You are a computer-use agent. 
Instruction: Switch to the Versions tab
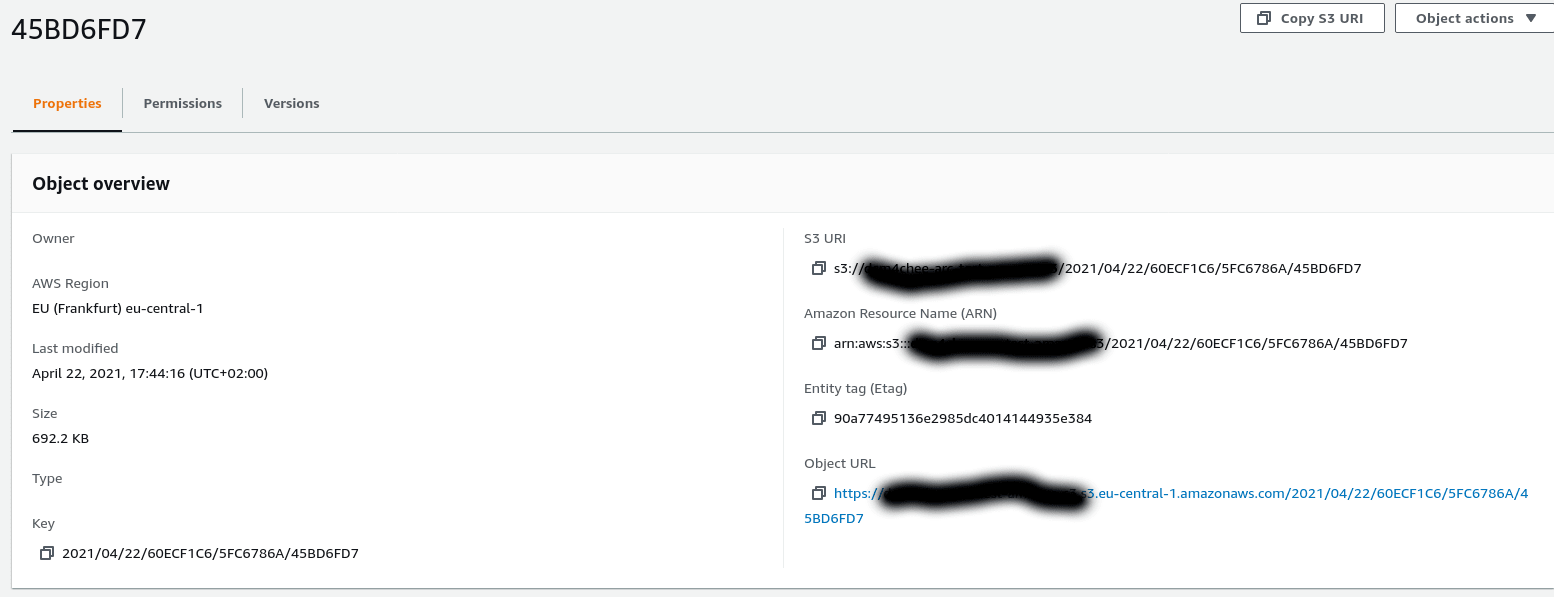point(291,103)
